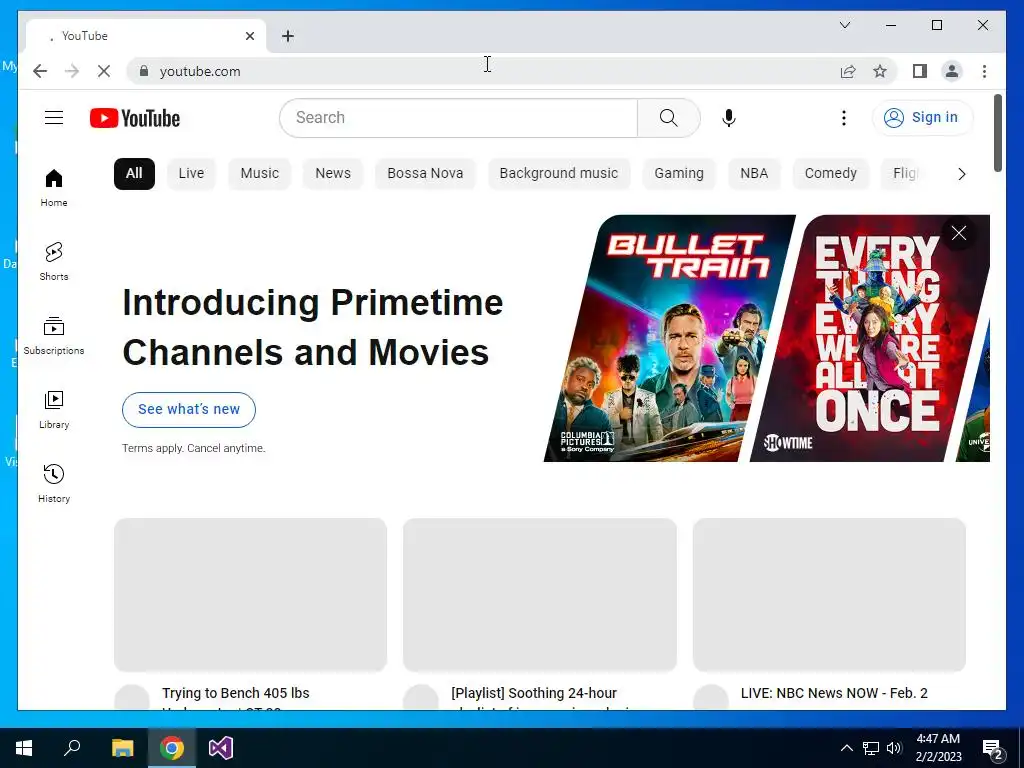Open the YouTube hamburger guide menu

point(54,118)
